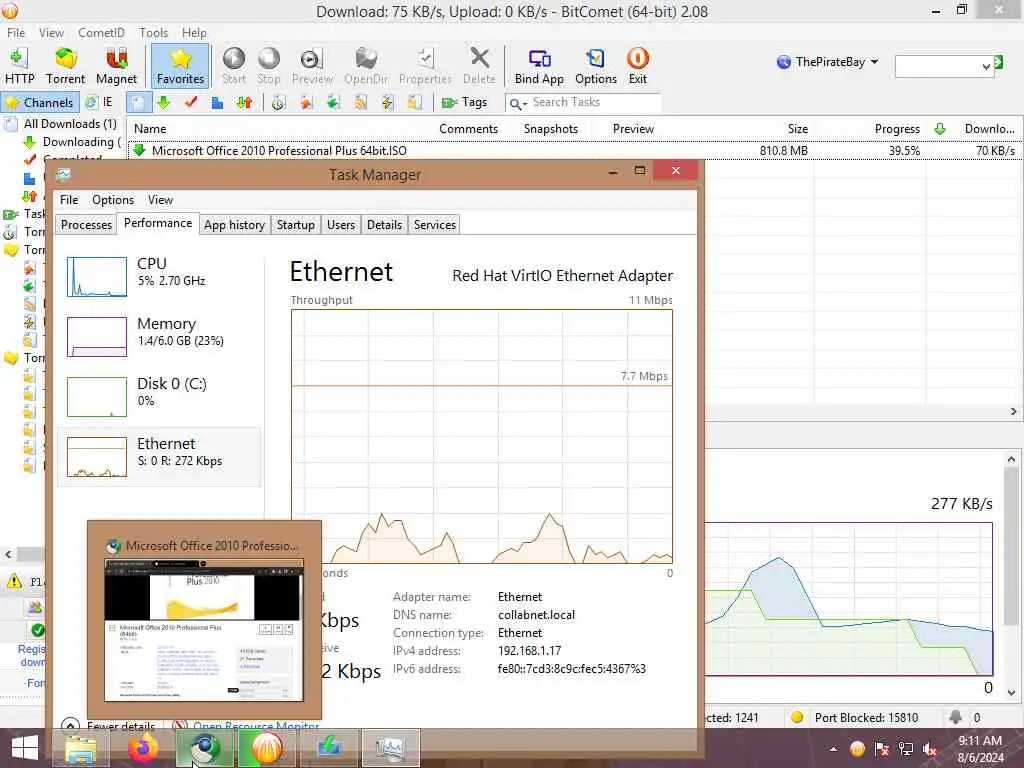Click the orange BitComet taskbar icon
Screen dimensions: 1024x768
pos(267,748)
